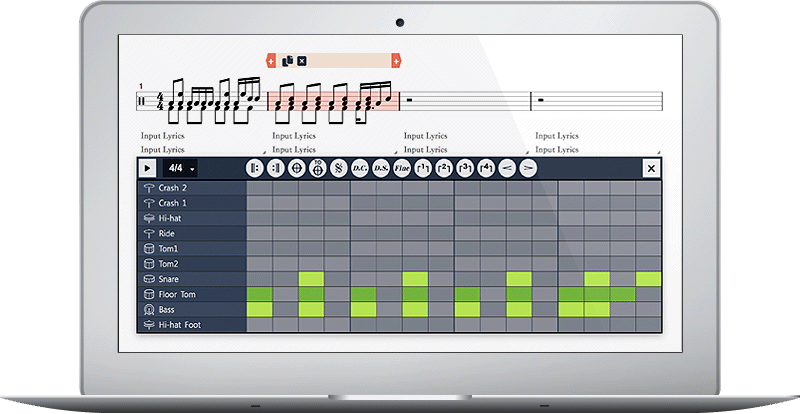
Task: Toggle the first Bass drum step
Action: (x=259, y=310)
